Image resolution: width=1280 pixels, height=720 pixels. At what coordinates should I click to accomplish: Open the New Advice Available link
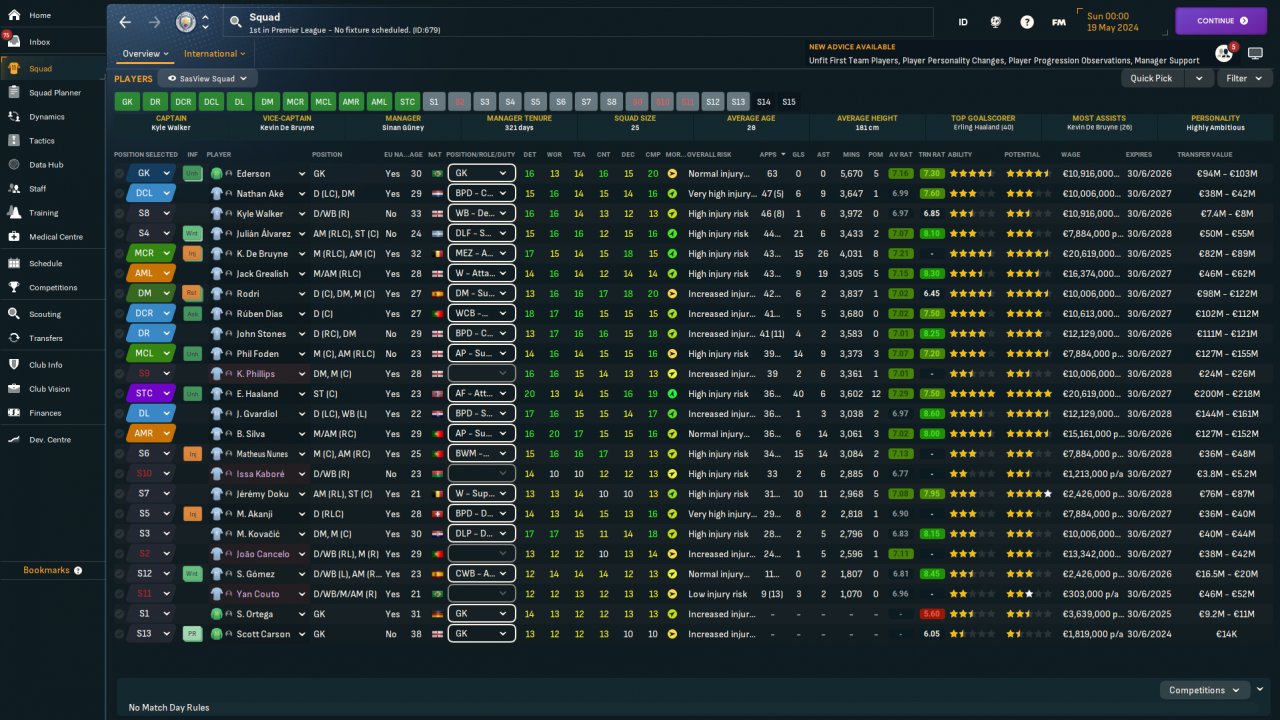pyautogui.click(x=852, y=47)
